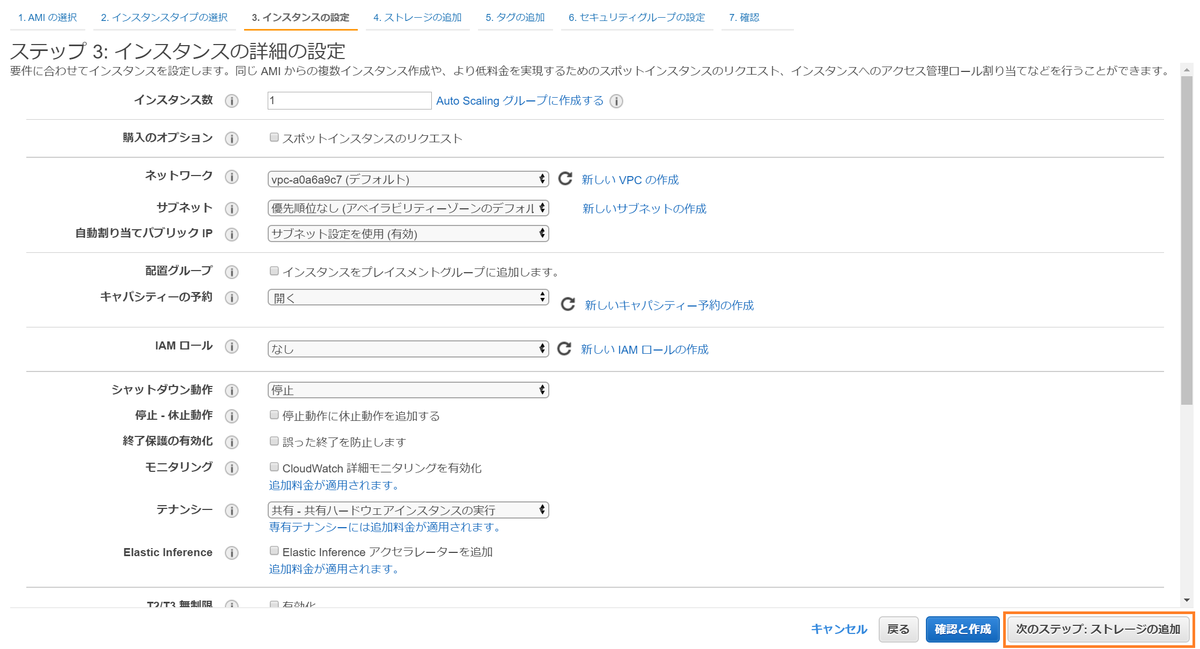Switch to the 5. タグの追加 step
The width and height of the screenshot is (1200, 649).
515,17
